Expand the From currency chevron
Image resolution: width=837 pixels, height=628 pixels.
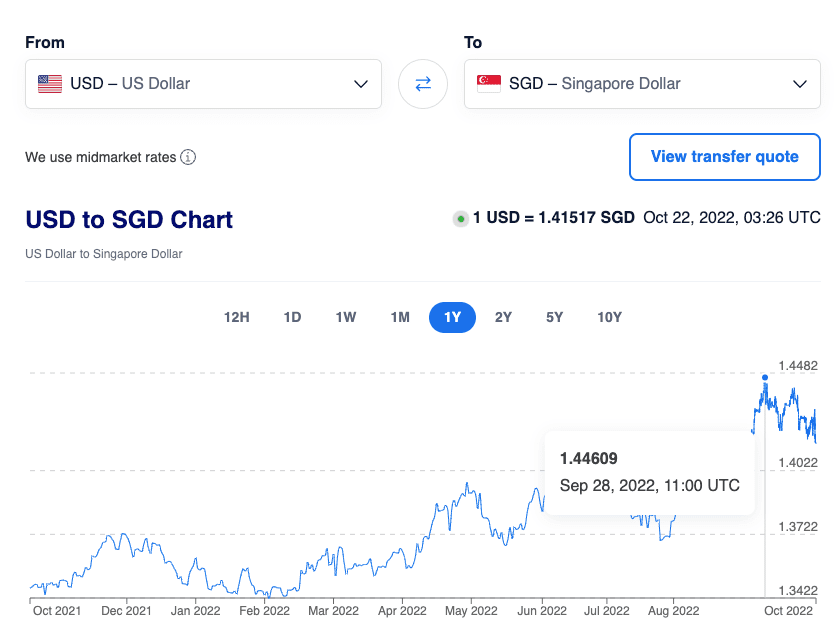tap(361, 84)
